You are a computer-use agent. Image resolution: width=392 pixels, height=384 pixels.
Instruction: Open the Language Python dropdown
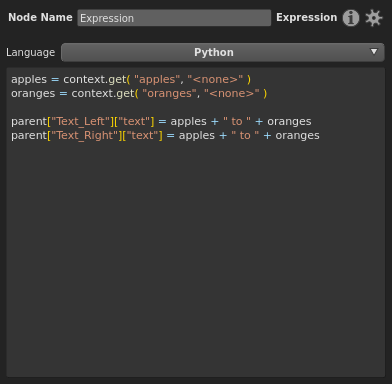tap(223, 52)
